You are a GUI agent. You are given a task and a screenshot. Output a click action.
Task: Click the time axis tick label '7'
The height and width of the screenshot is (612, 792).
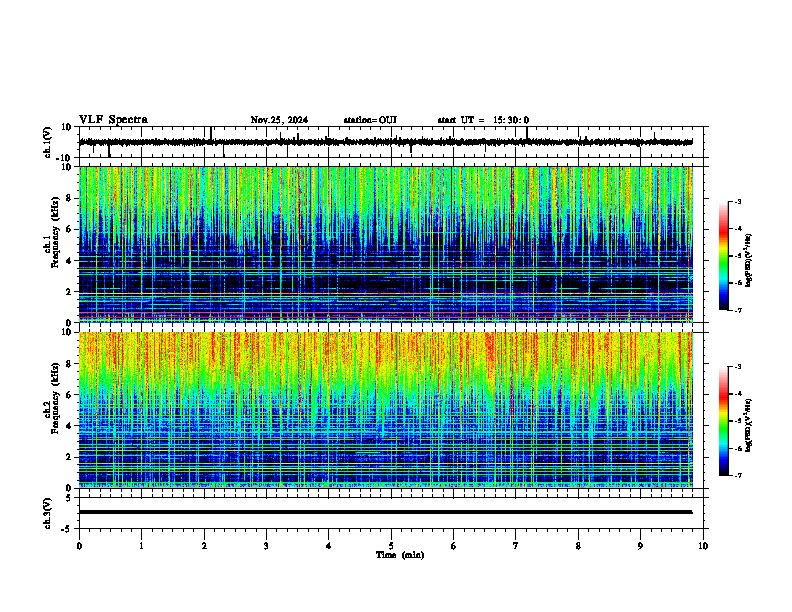click(x=516, y=546)
